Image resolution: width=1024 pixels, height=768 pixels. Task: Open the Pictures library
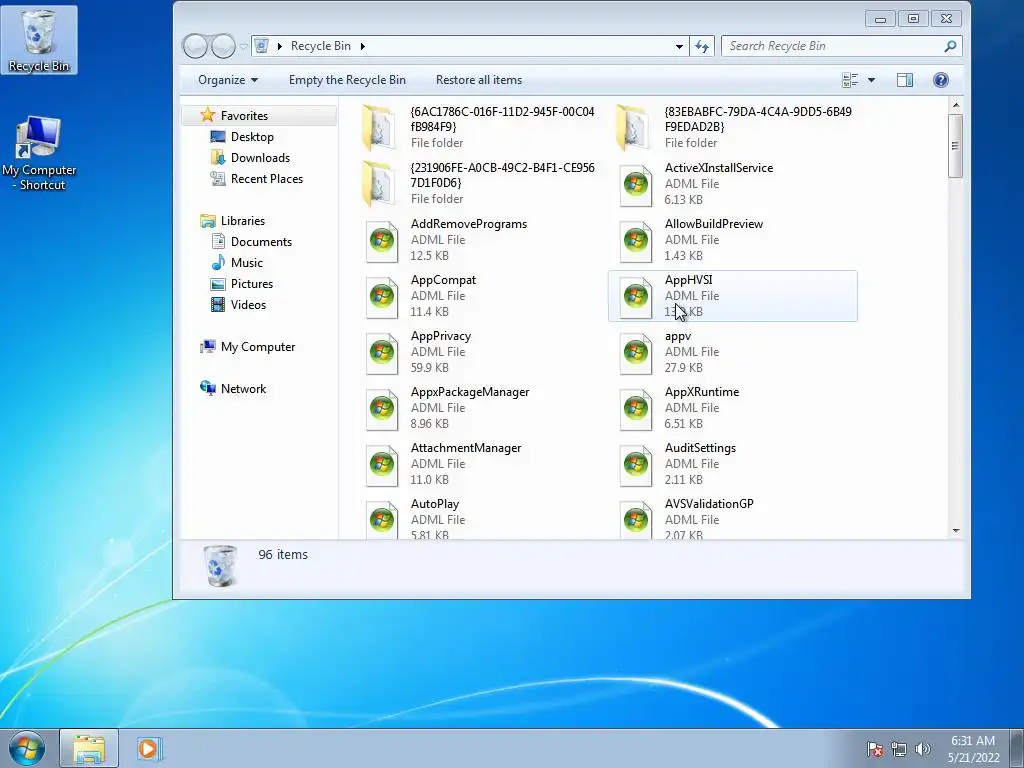[251, 284]
